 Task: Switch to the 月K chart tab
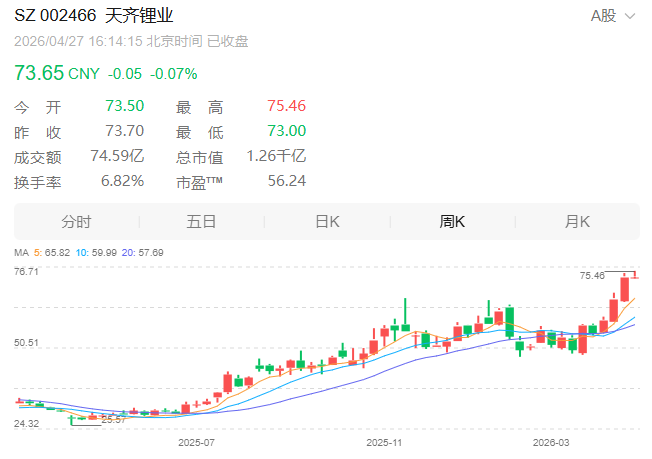pyautogui.click(x=577, y=222)
